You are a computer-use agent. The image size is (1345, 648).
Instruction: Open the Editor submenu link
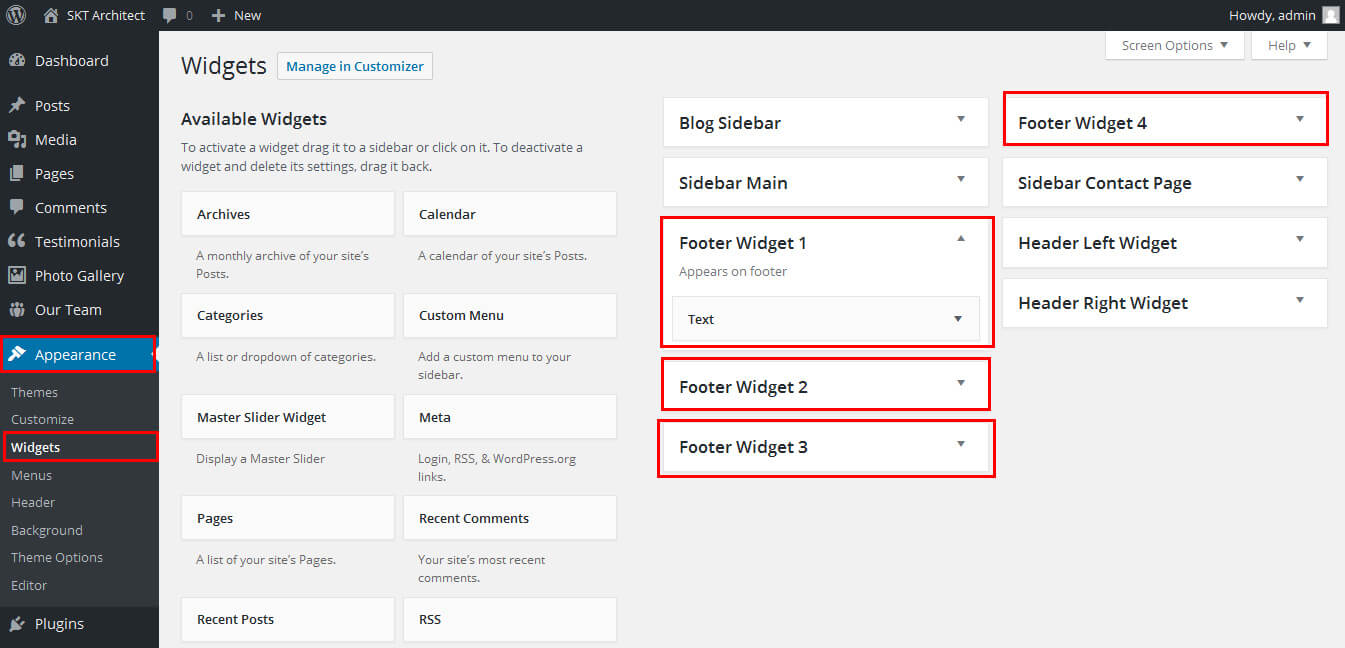click(29, 585)
